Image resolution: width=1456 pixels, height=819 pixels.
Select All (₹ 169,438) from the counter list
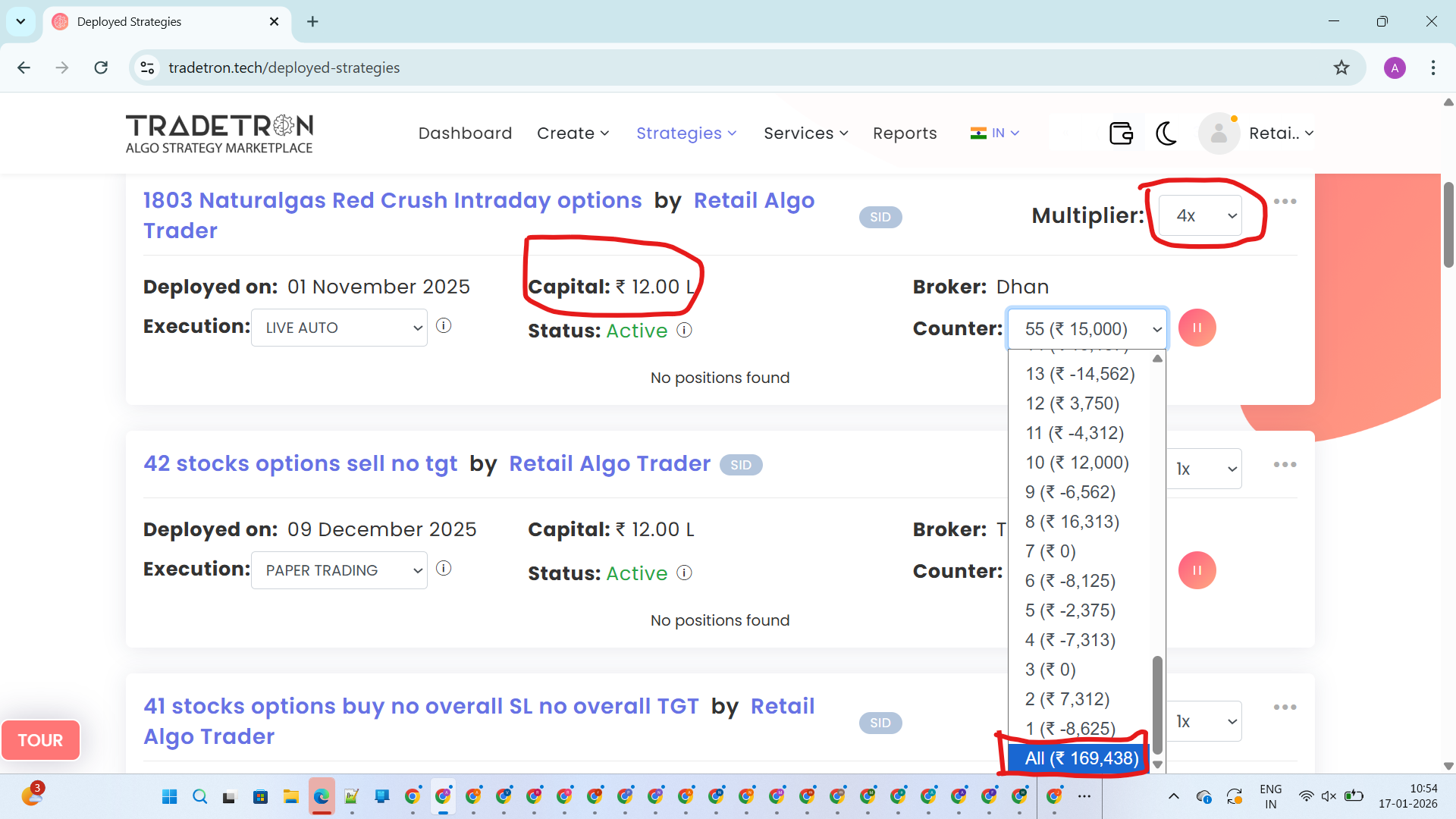(1080, 758)
